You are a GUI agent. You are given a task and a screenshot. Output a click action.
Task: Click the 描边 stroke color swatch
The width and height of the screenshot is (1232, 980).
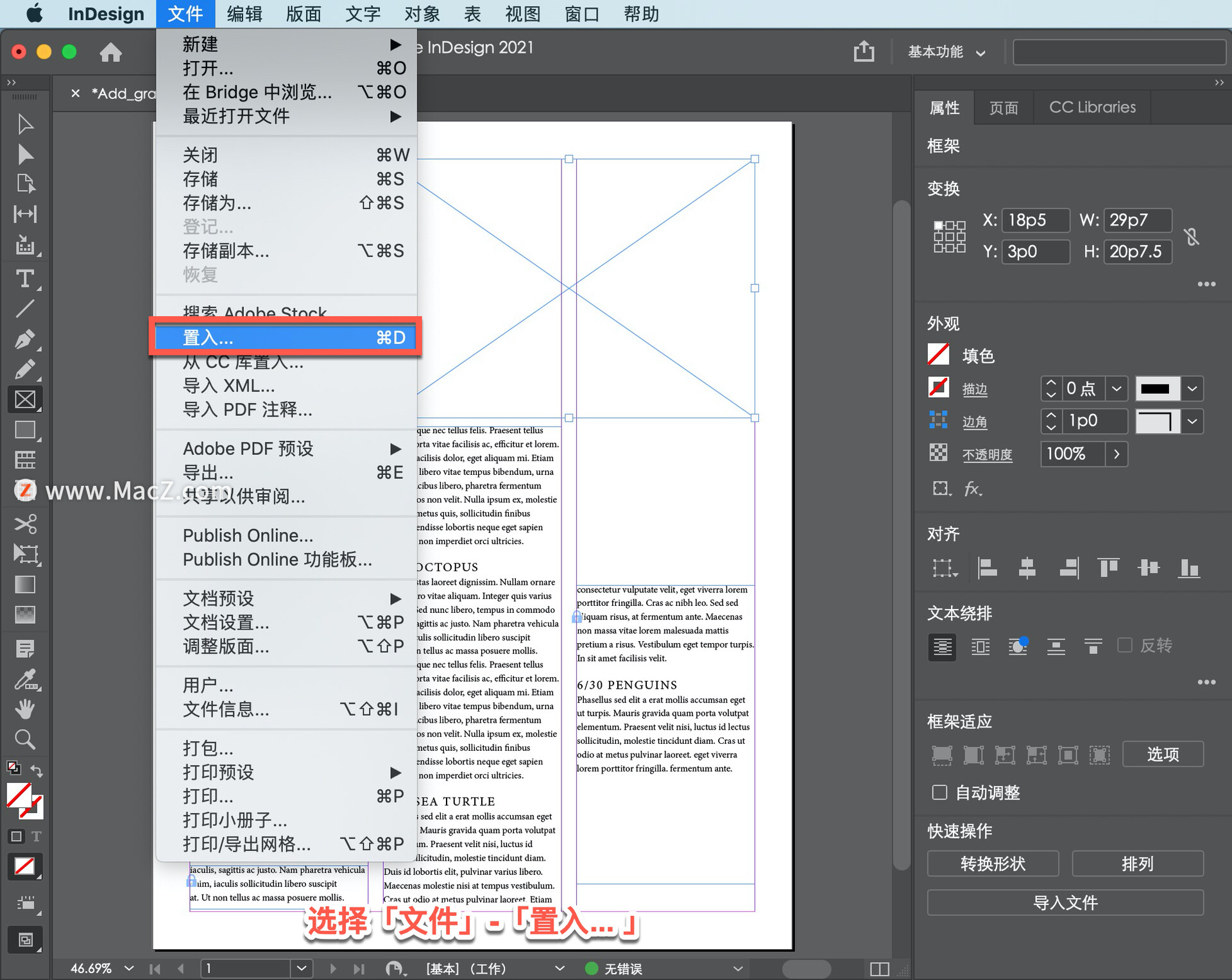tap(938, 387)
